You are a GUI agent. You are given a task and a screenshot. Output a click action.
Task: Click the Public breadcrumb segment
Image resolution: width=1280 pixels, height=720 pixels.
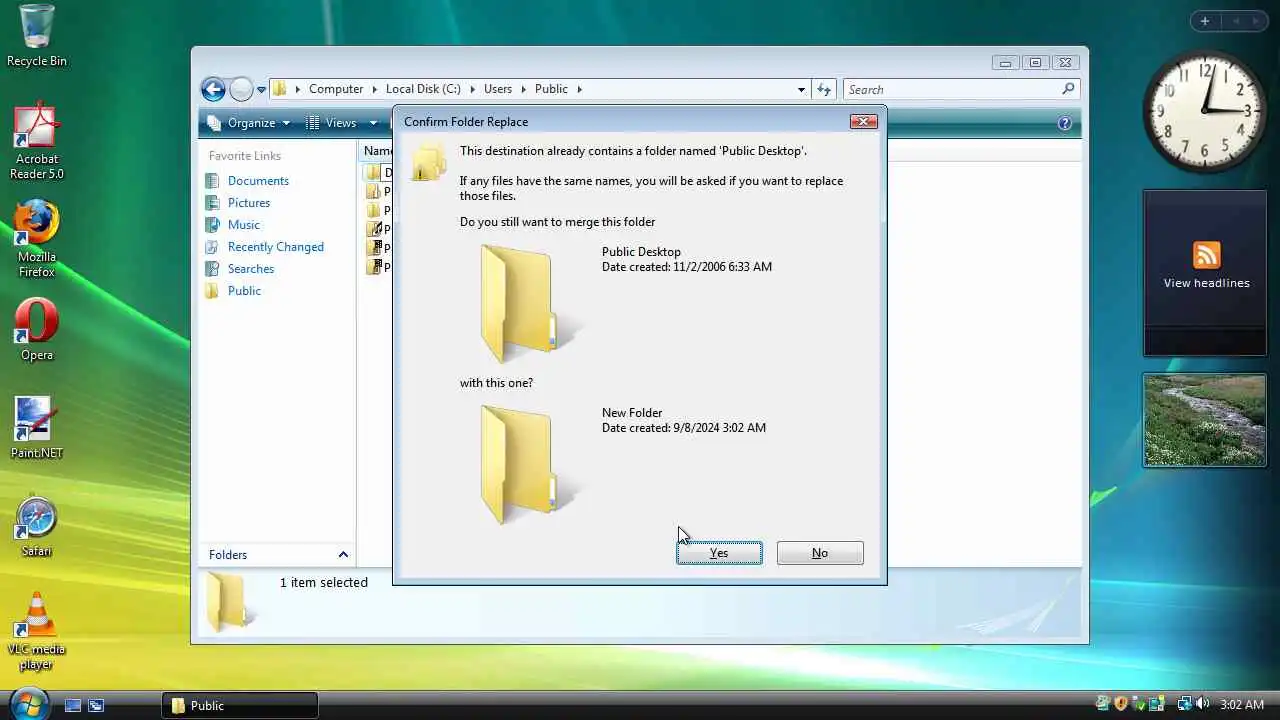[x=551, y=89]
